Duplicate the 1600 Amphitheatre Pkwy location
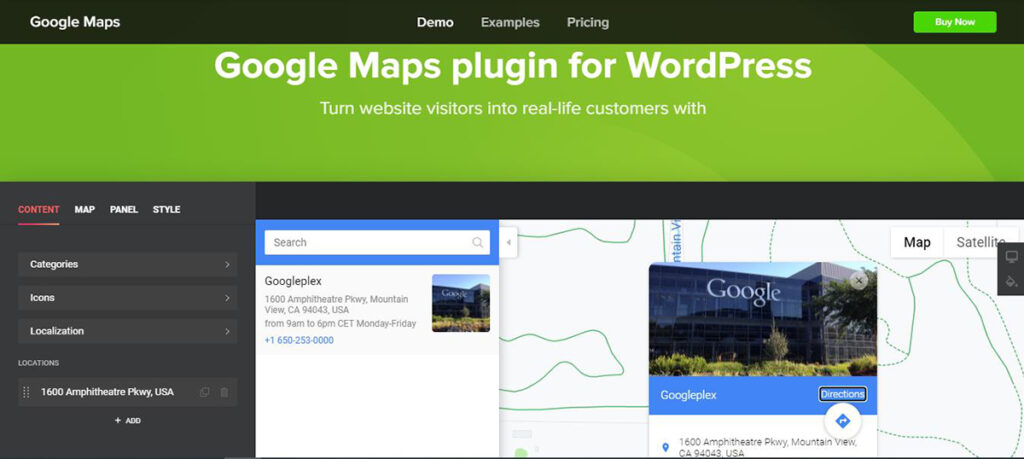 pyautogui.click(x=204, y=392)
